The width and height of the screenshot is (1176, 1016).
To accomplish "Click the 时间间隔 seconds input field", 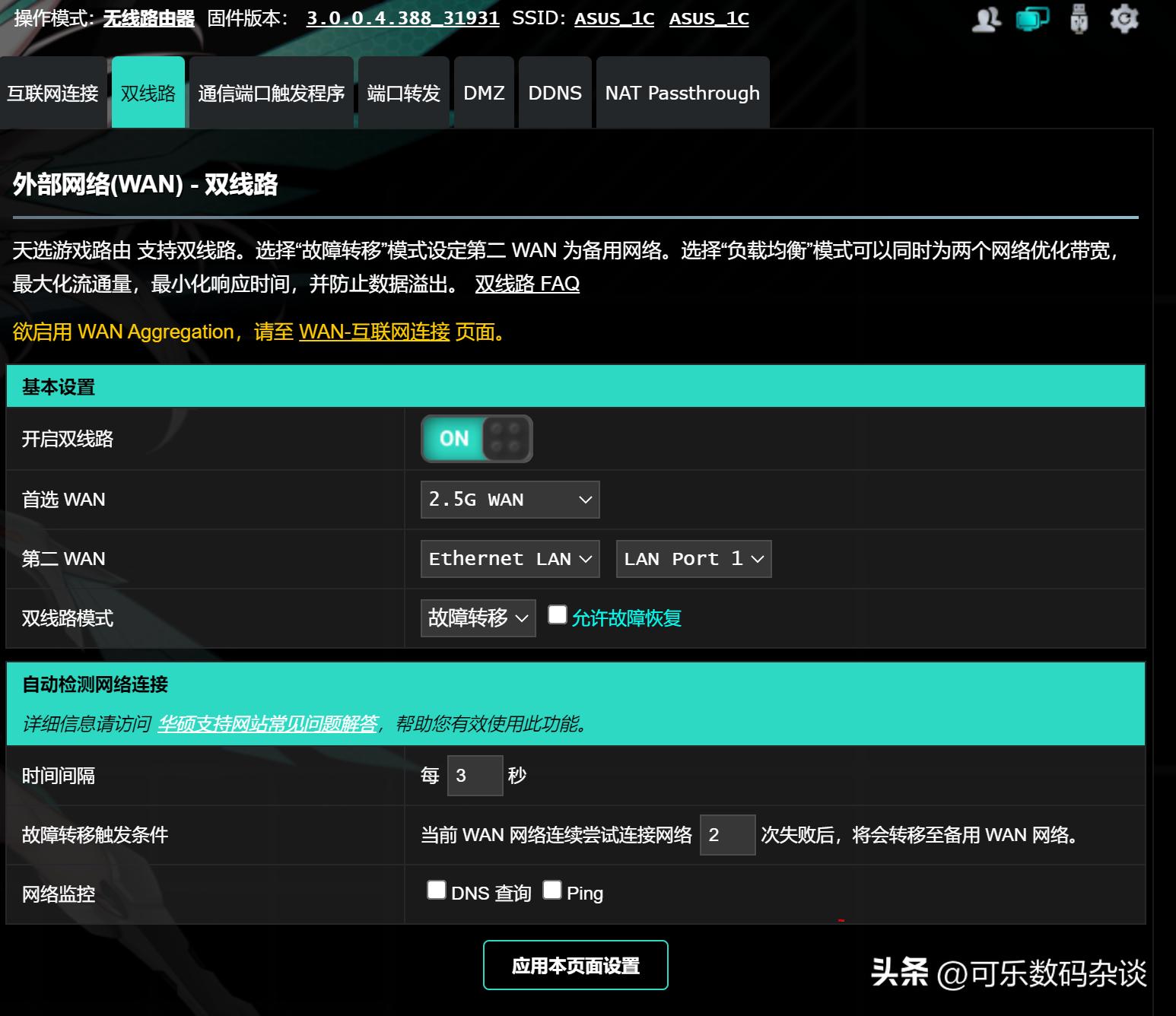I will (475, 775).
